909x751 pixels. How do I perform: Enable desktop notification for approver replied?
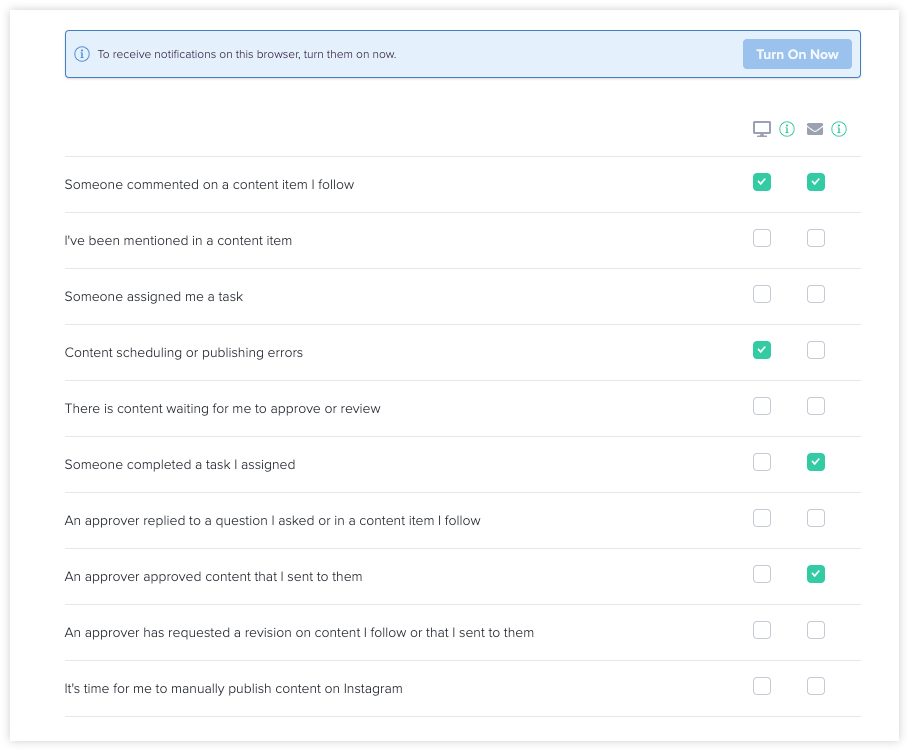point(762,518)
